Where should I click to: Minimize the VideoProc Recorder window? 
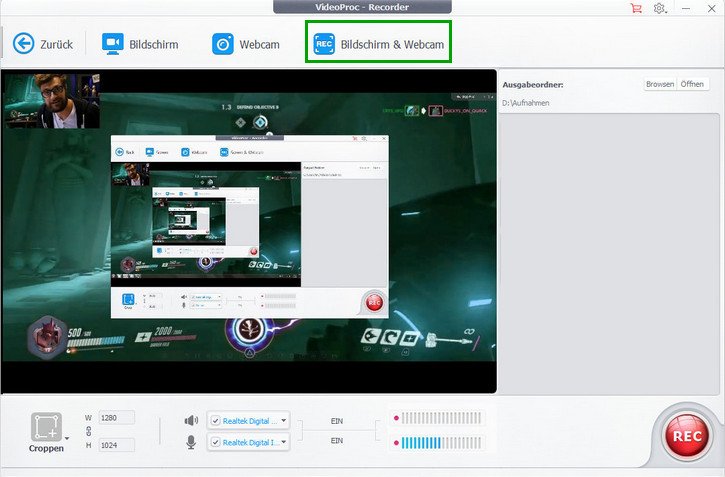[x=686, y=8]
